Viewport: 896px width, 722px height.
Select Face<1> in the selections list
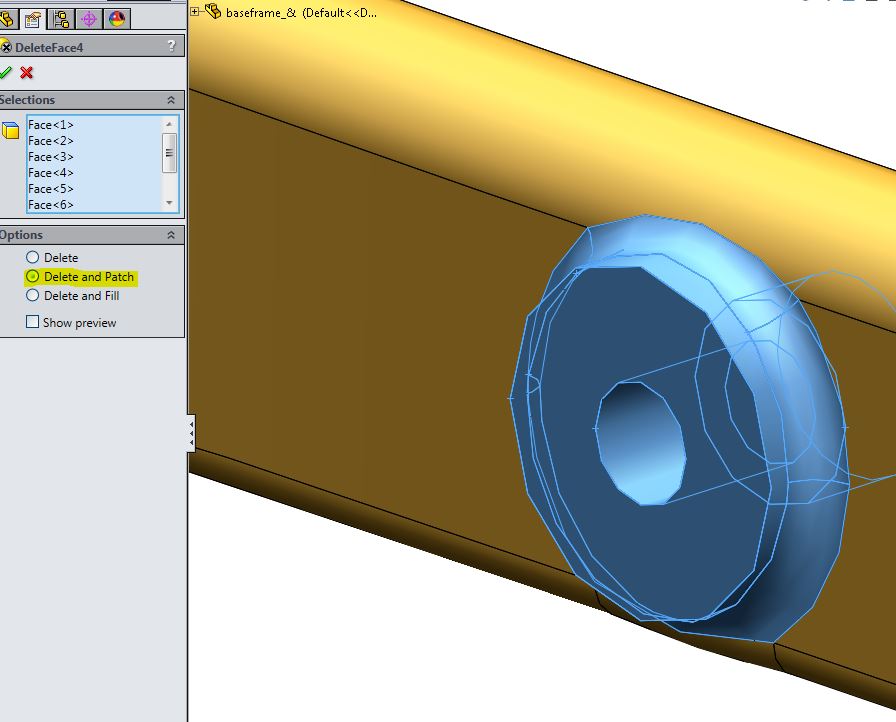(51, 125)
